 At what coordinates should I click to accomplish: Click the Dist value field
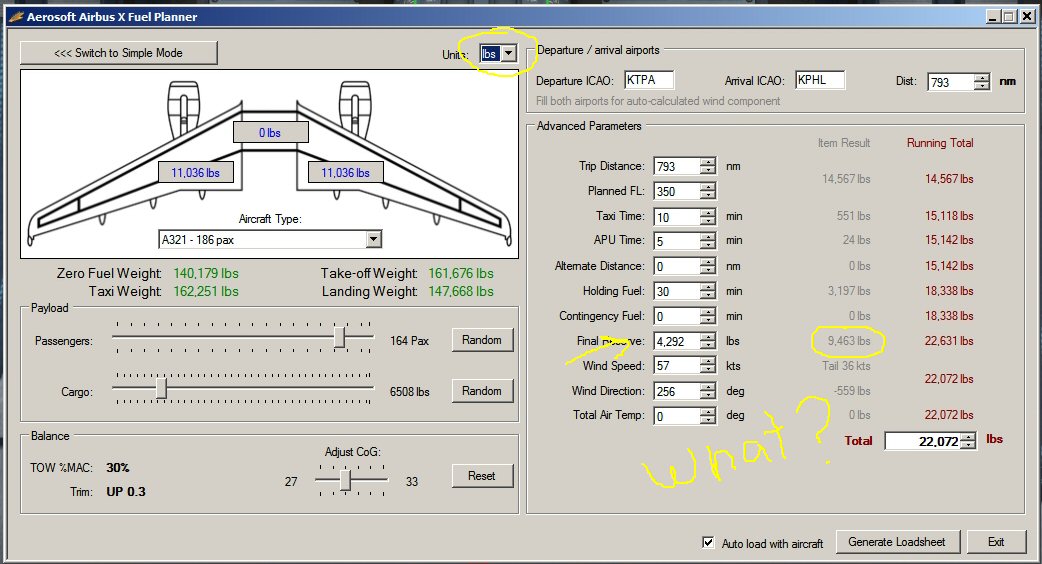[951, 82]
